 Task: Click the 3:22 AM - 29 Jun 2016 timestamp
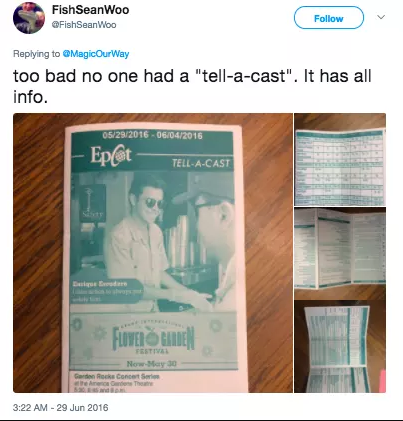click(x=61, y=408)
